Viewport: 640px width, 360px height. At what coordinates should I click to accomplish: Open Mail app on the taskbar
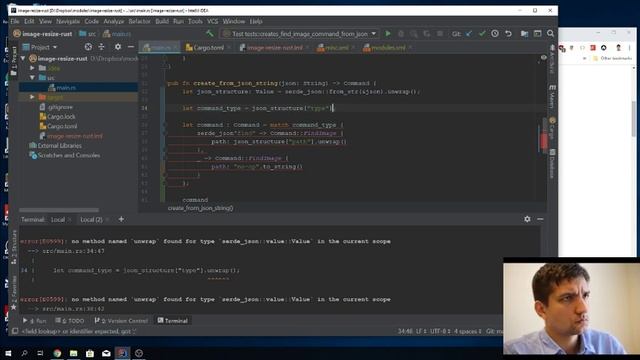[106, 353]
